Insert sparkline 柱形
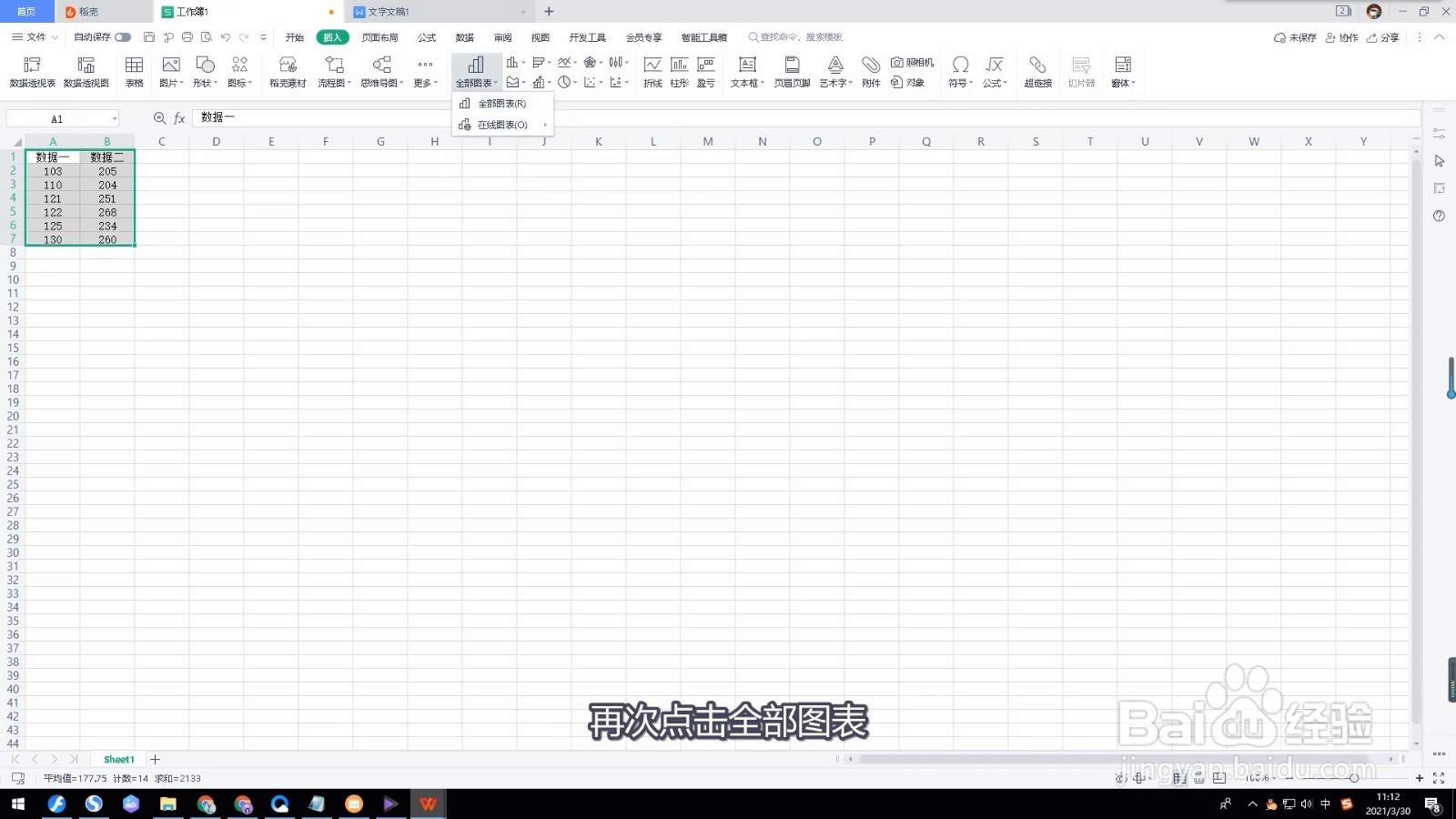 click(679, 71)
